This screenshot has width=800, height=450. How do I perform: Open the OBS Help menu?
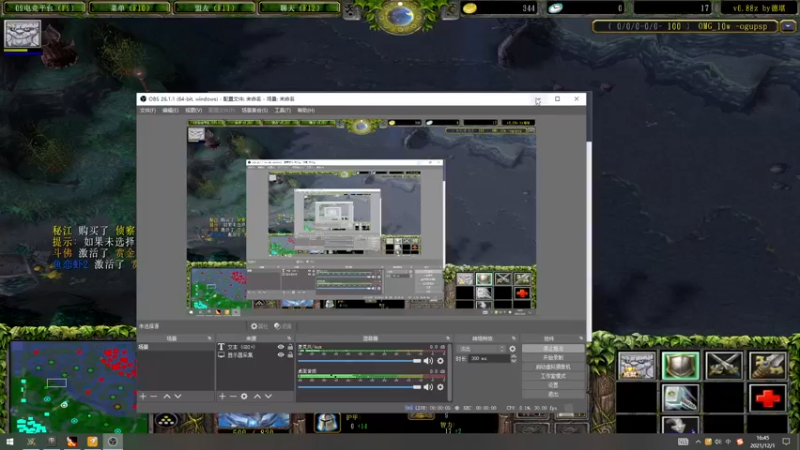306,110
